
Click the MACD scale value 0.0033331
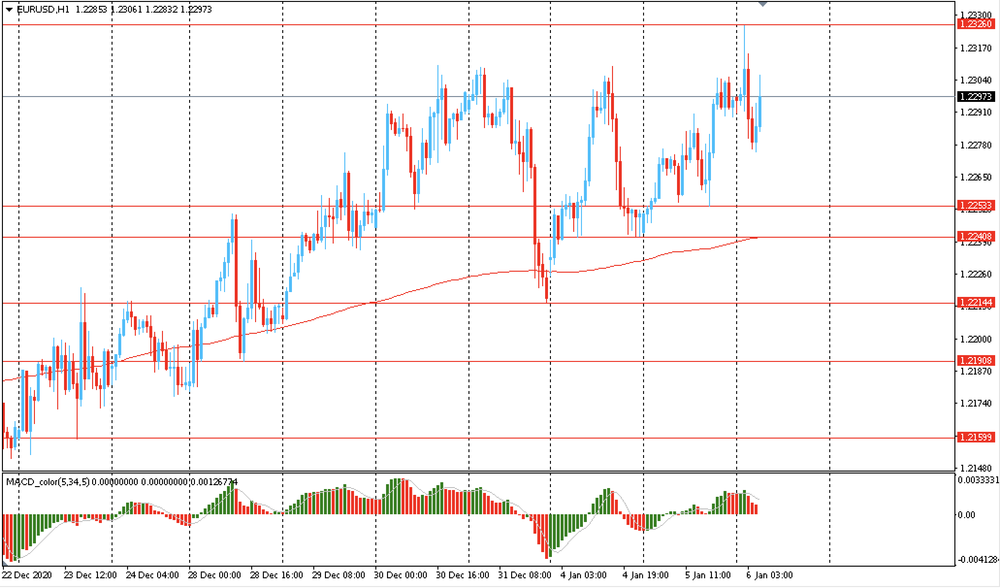(x=976, y=480)
